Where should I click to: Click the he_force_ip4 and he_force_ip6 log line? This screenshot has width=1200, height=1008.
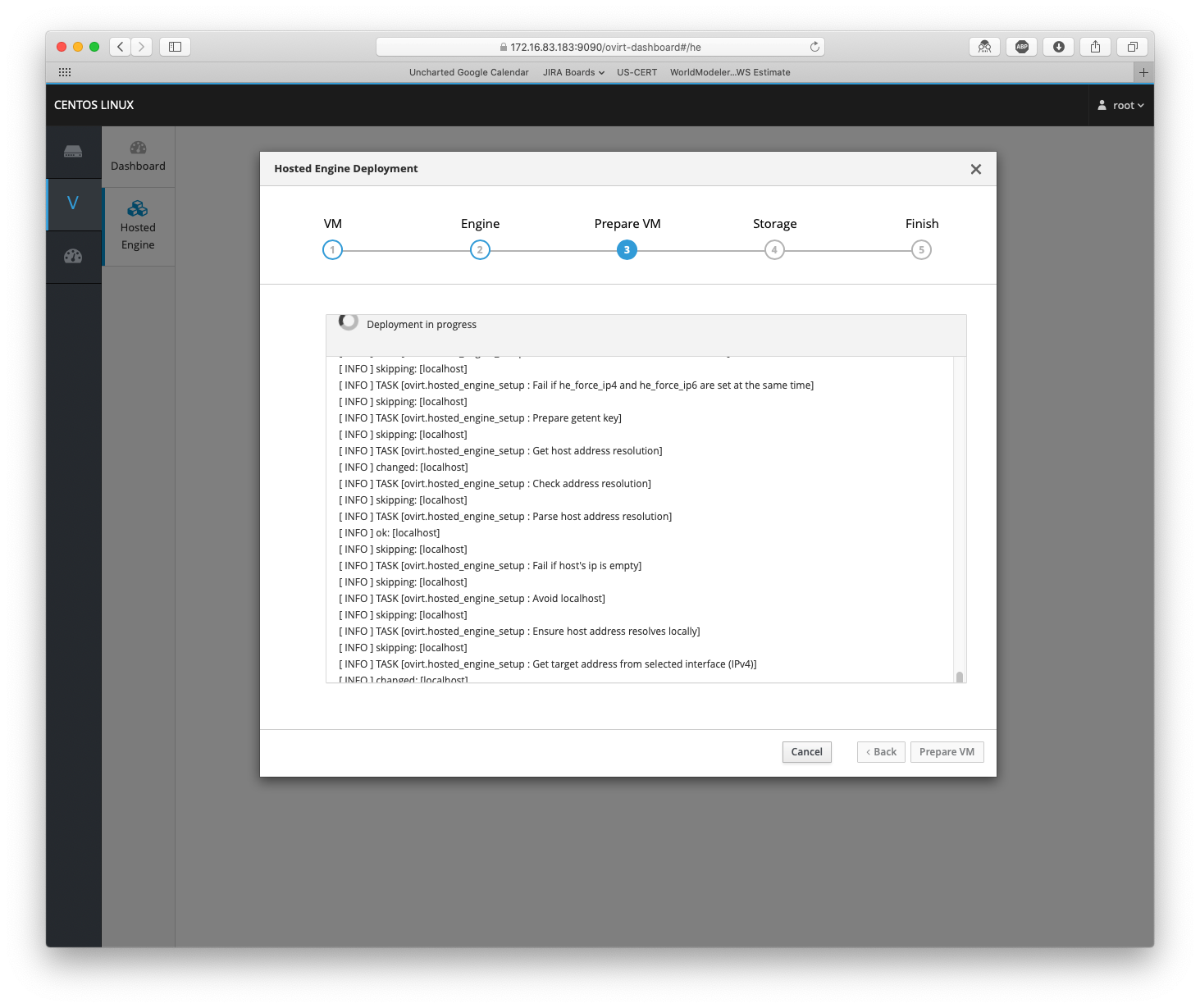(577, 385)
